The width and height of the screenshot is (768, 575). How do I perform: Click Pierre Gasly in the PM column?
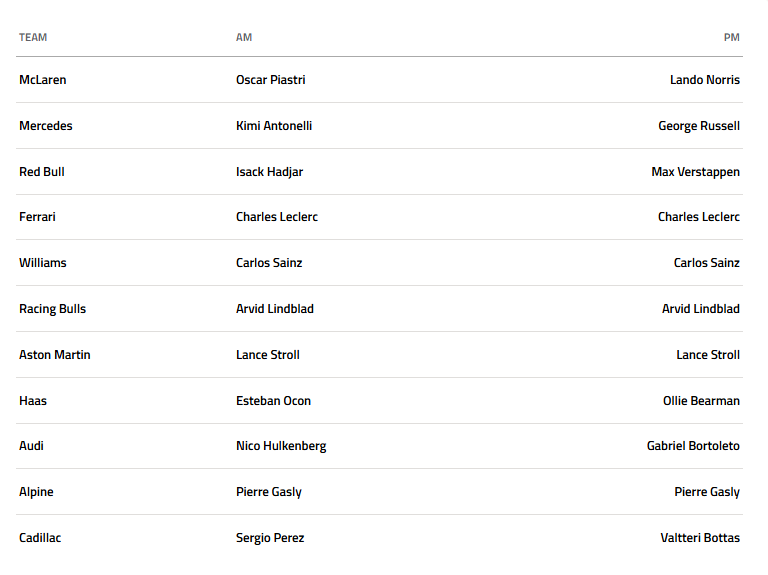coord(707,492)
